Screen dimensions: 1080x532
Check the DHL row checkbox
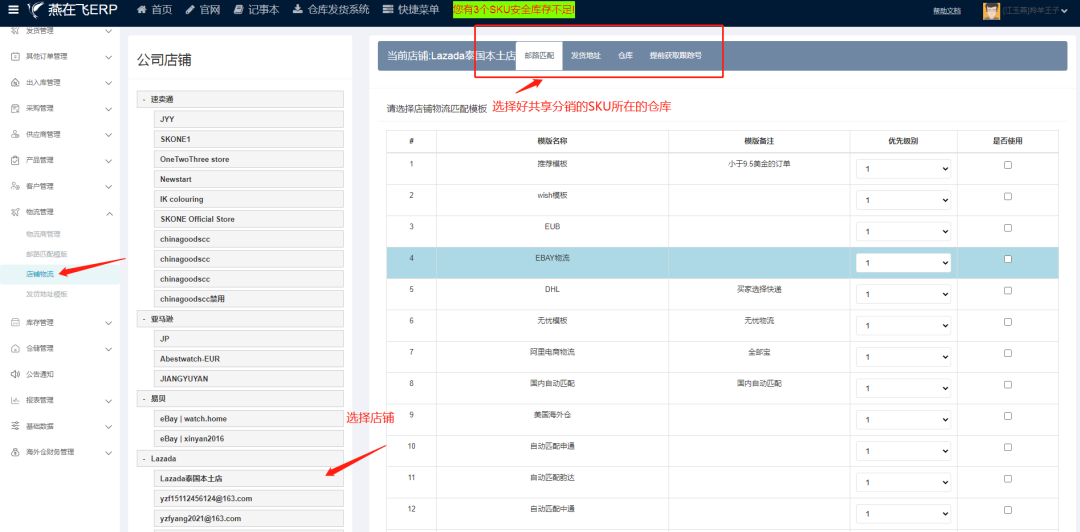1008,291
